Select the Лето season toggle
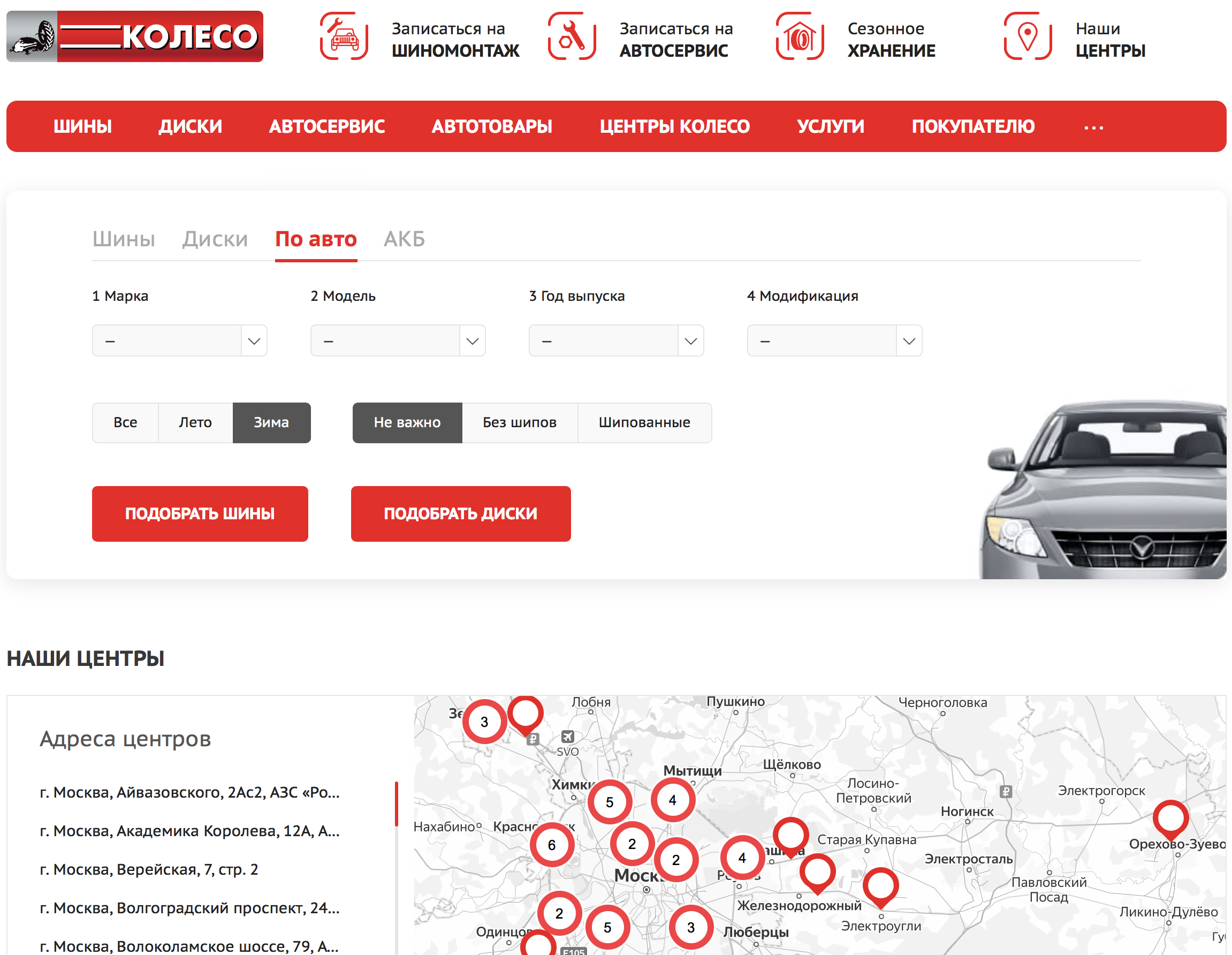This screenshot has height=955, width=1232. pyautogui.click(x=195, y=422)
